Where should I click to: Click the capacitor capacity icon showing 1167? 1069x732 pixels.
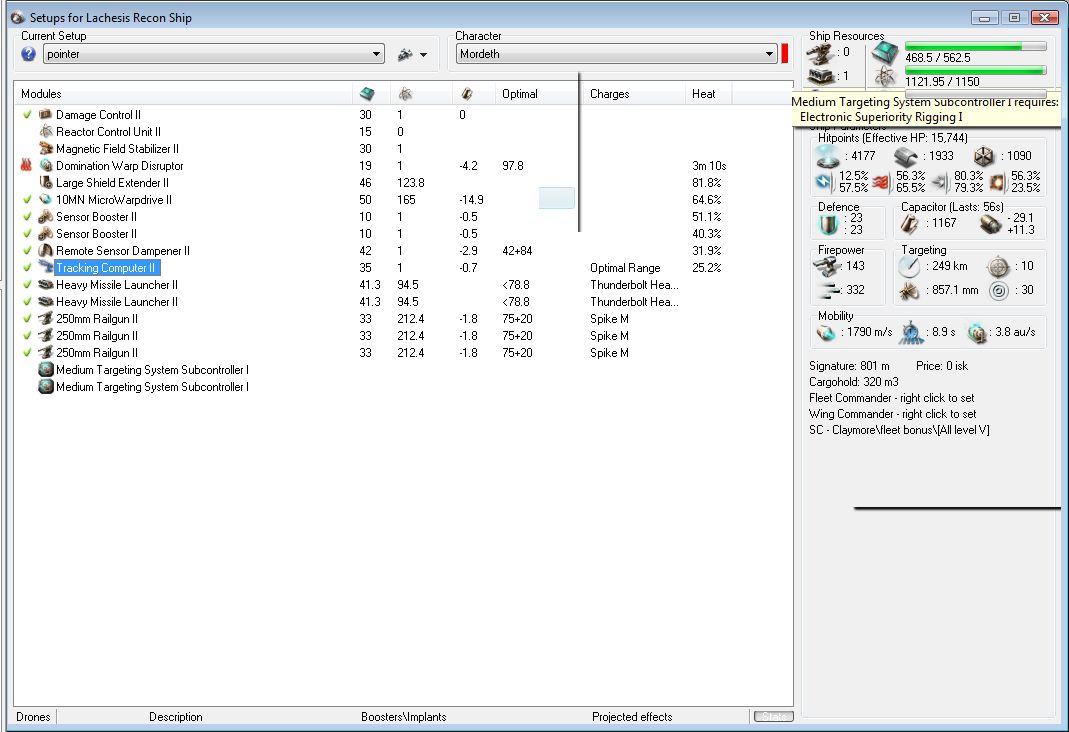click(x=909, y=224)
